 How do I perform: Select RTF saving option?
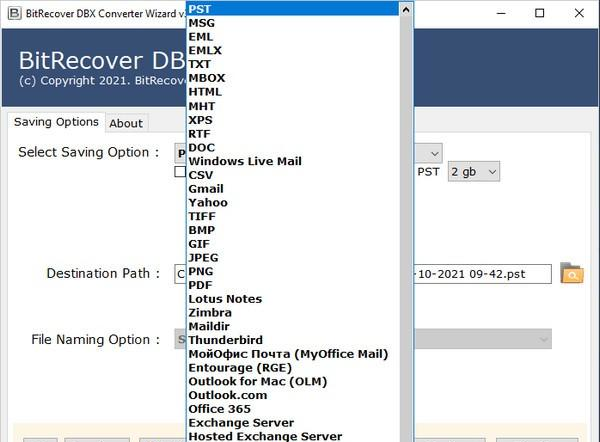click(x=293, y=134)
